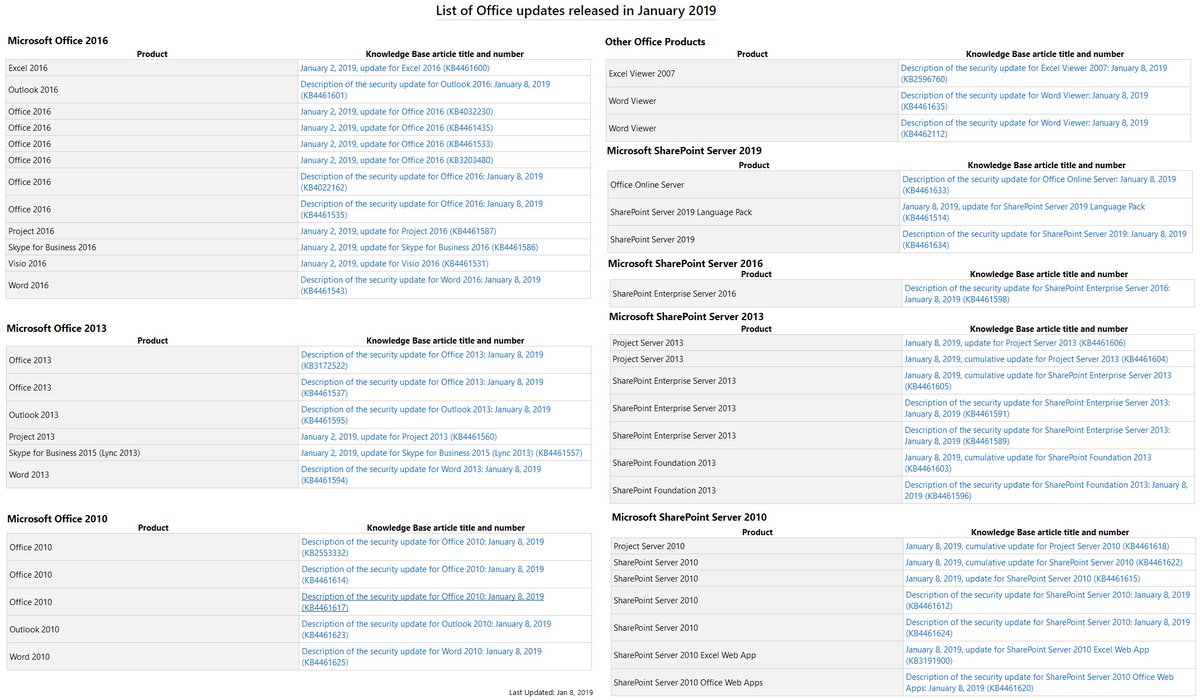
Task: Open Visio 2016 update KB4461531 link
Action: [394, 263]
